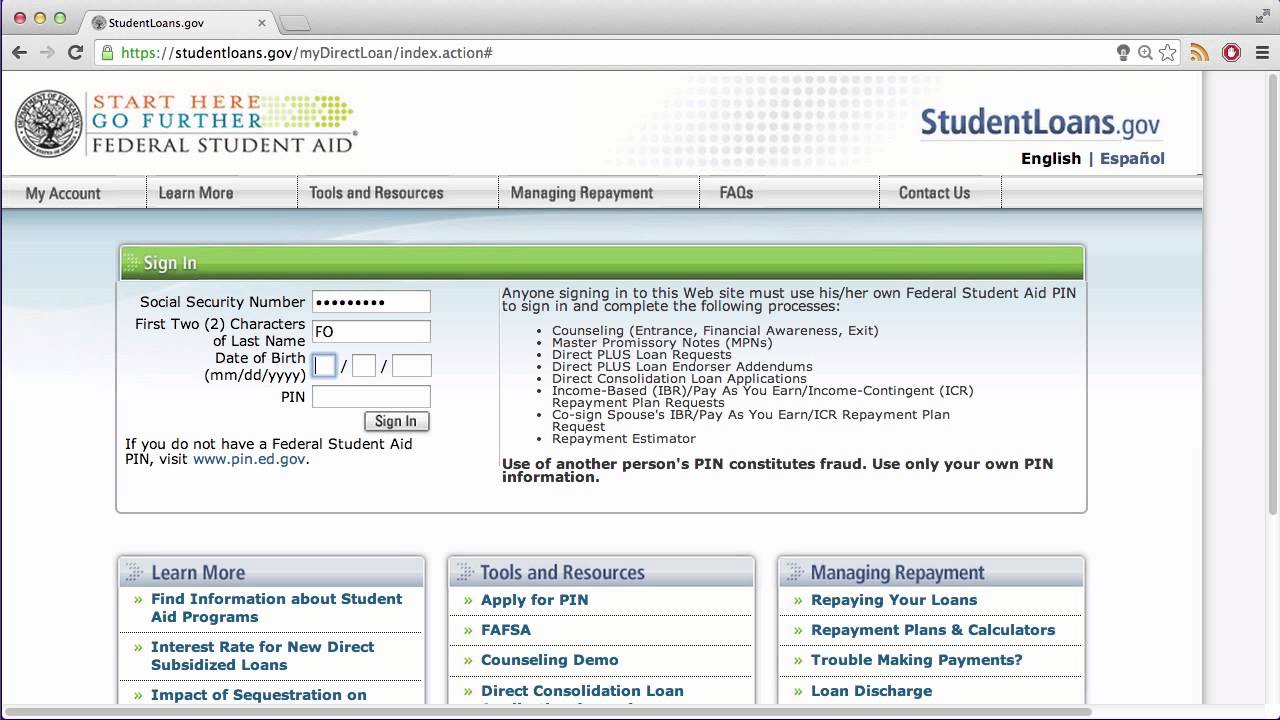Click the Repayment Estimator list item text
The width and height of the screenshot is (1280, 720).
coord(624,439)
